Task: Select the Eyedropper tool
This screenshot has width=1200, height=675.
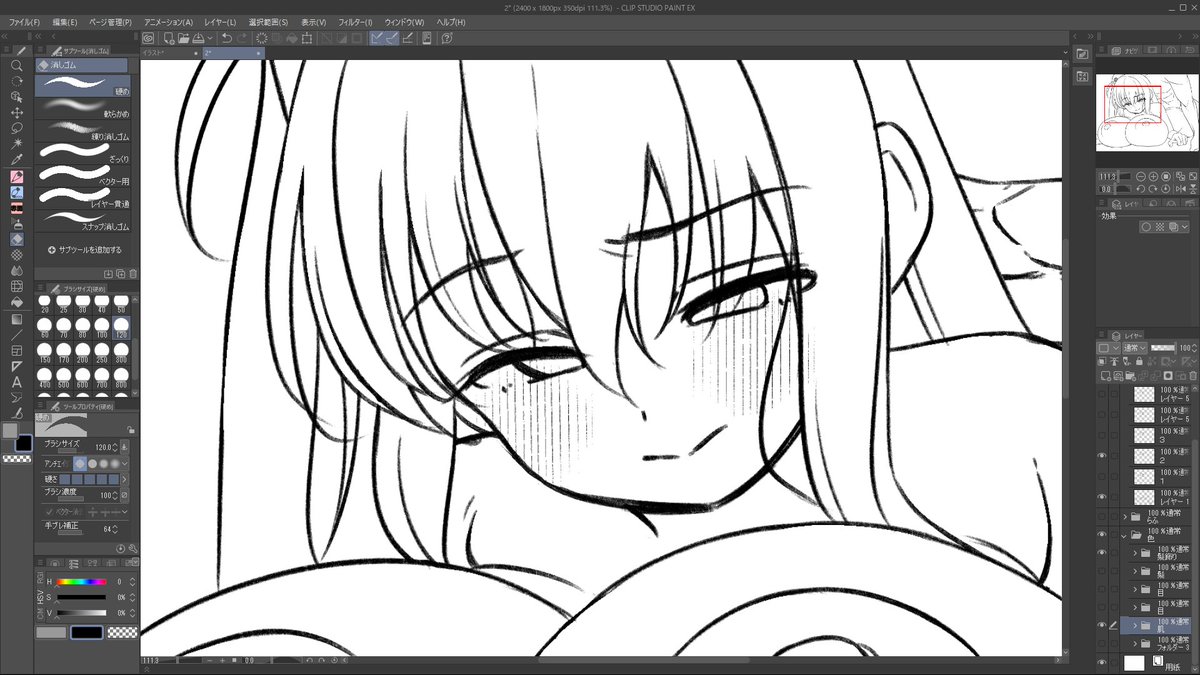Action: 17,160
